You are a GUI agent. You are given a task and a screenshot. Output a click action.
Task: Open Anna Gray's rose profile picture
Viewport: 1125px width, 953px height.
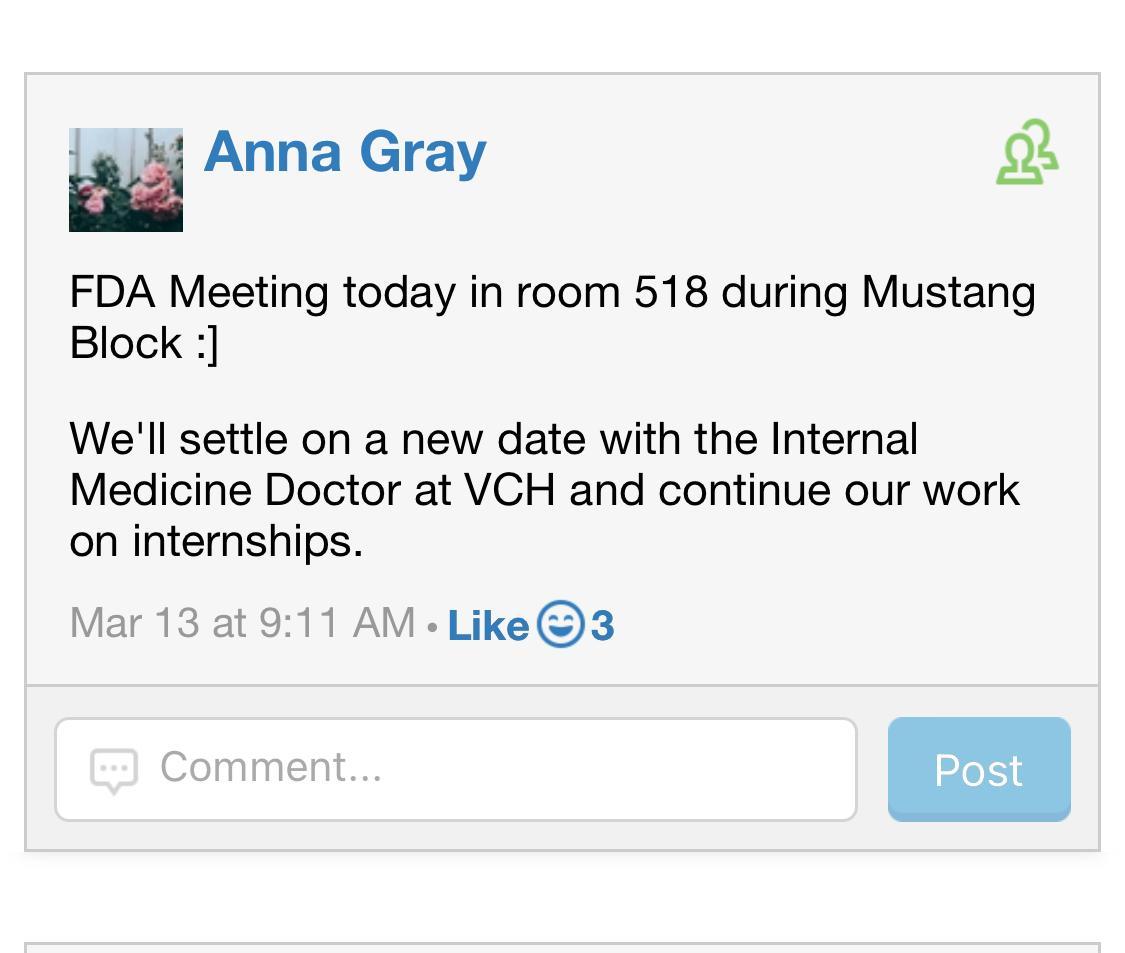126,180
